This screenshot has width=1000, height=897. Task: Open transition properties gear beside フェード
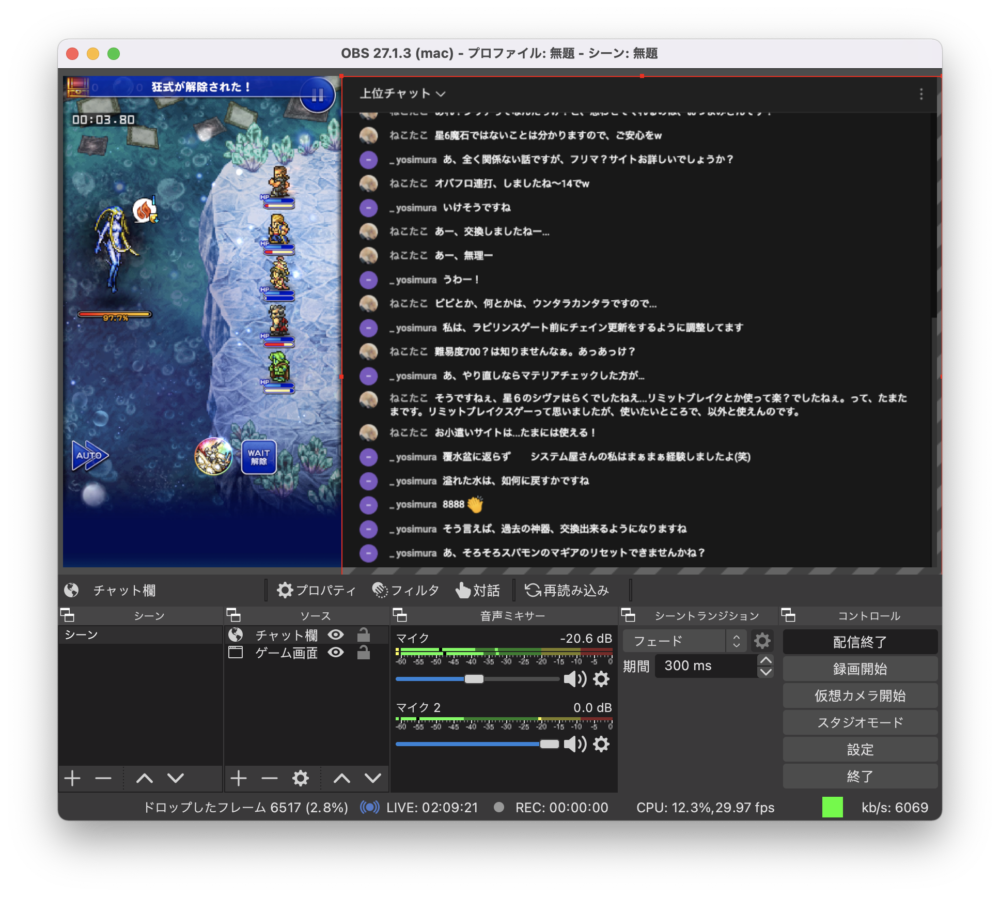coord(762,640)
